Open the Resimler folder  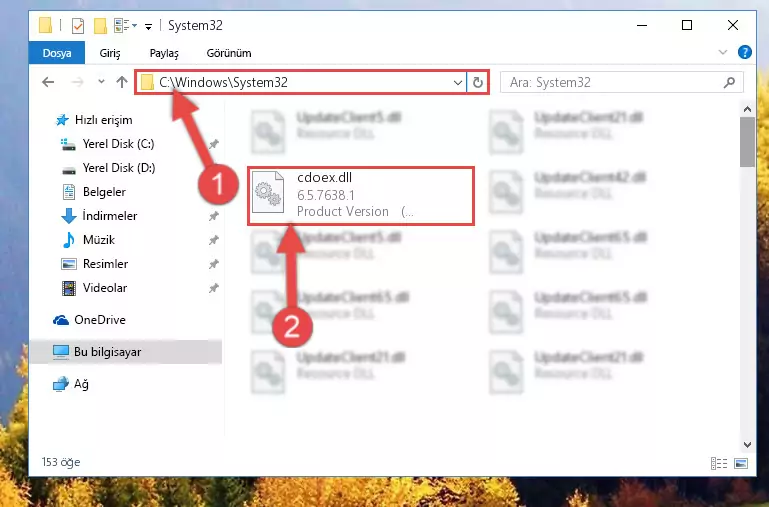coord(105,264)
